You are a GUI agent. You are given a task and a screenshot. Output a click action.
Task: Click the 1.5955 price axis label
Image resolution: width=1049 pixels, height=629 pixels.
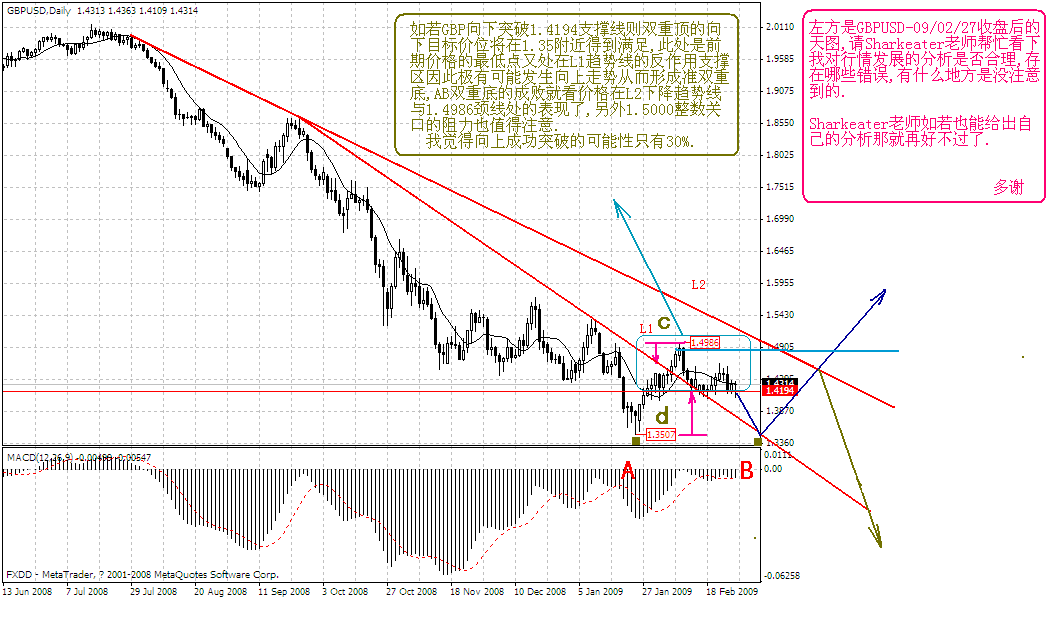pyautogui.click(x=779, y=283)
